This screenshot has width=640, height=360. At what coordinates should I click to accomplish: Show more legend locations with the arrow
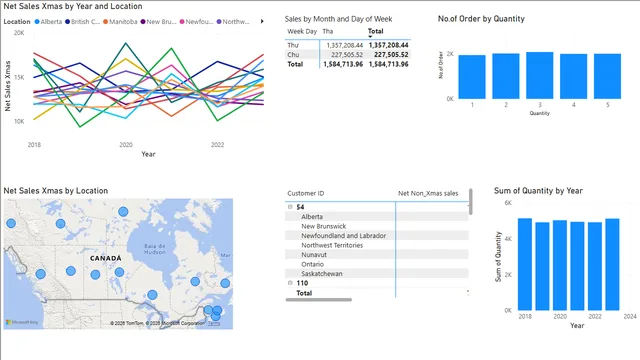point(262,21)
